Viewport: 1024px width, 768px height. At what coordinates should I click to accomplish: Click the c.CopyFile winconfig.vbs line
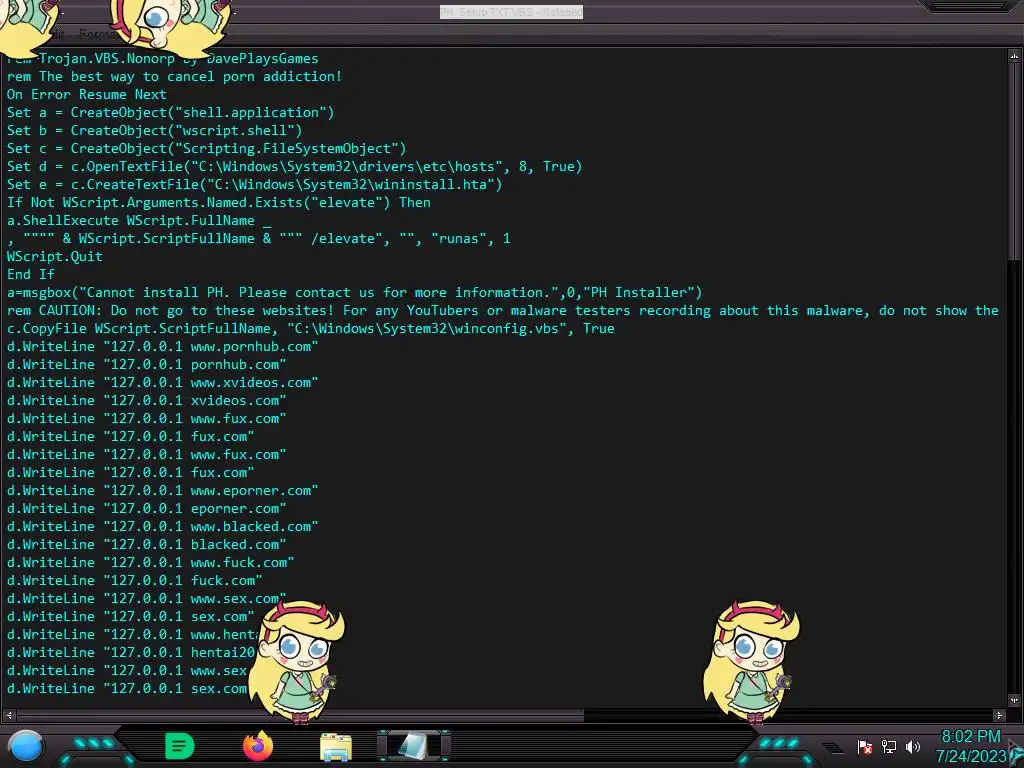(x=311, y=328)
